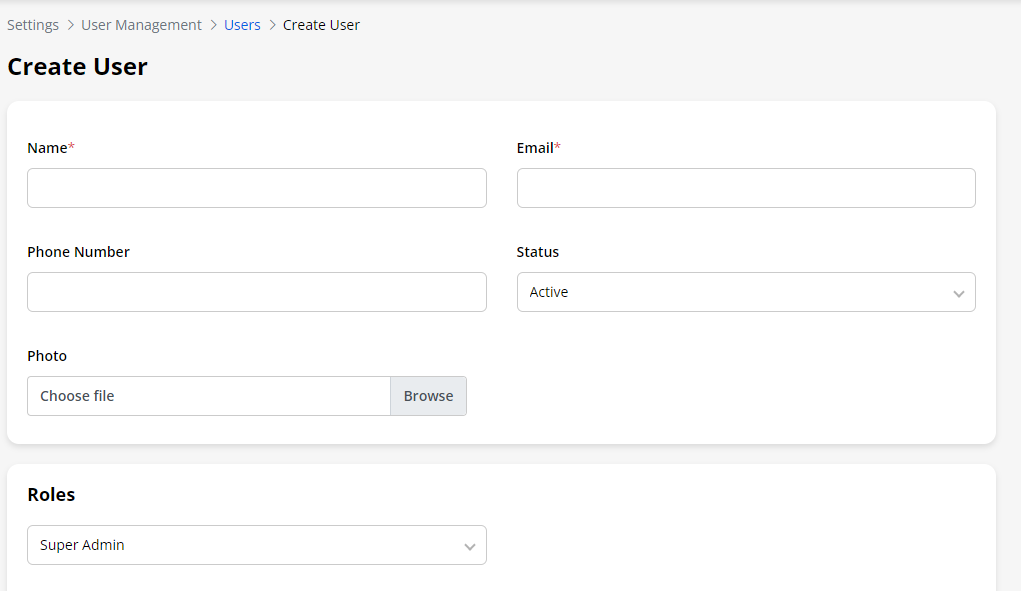1021x591 pixels.
Task: Open the Users breadcrumb link
Action: 242,25
